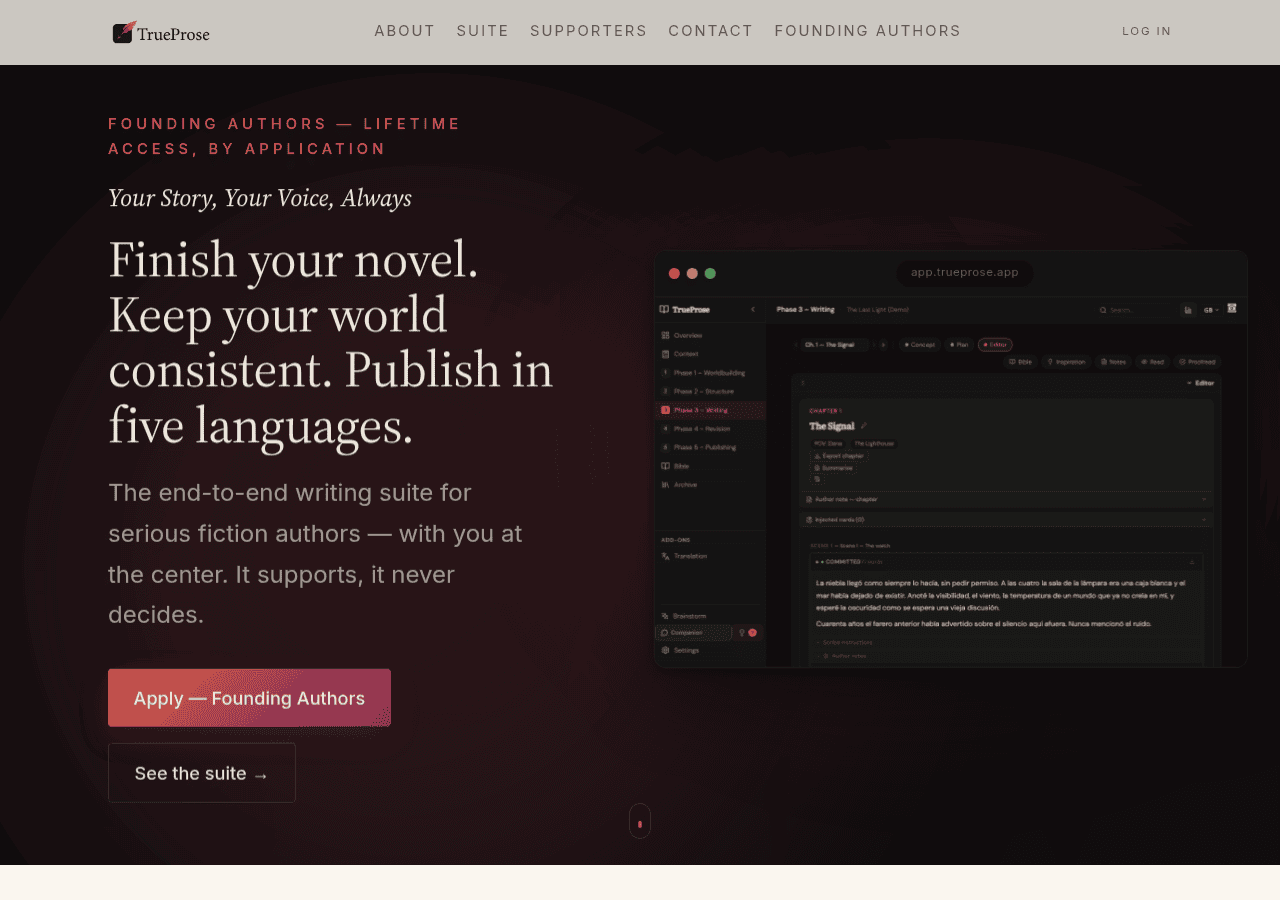
Task: Open the Bible item in the sidebar
Action: (x=708, y=466)
